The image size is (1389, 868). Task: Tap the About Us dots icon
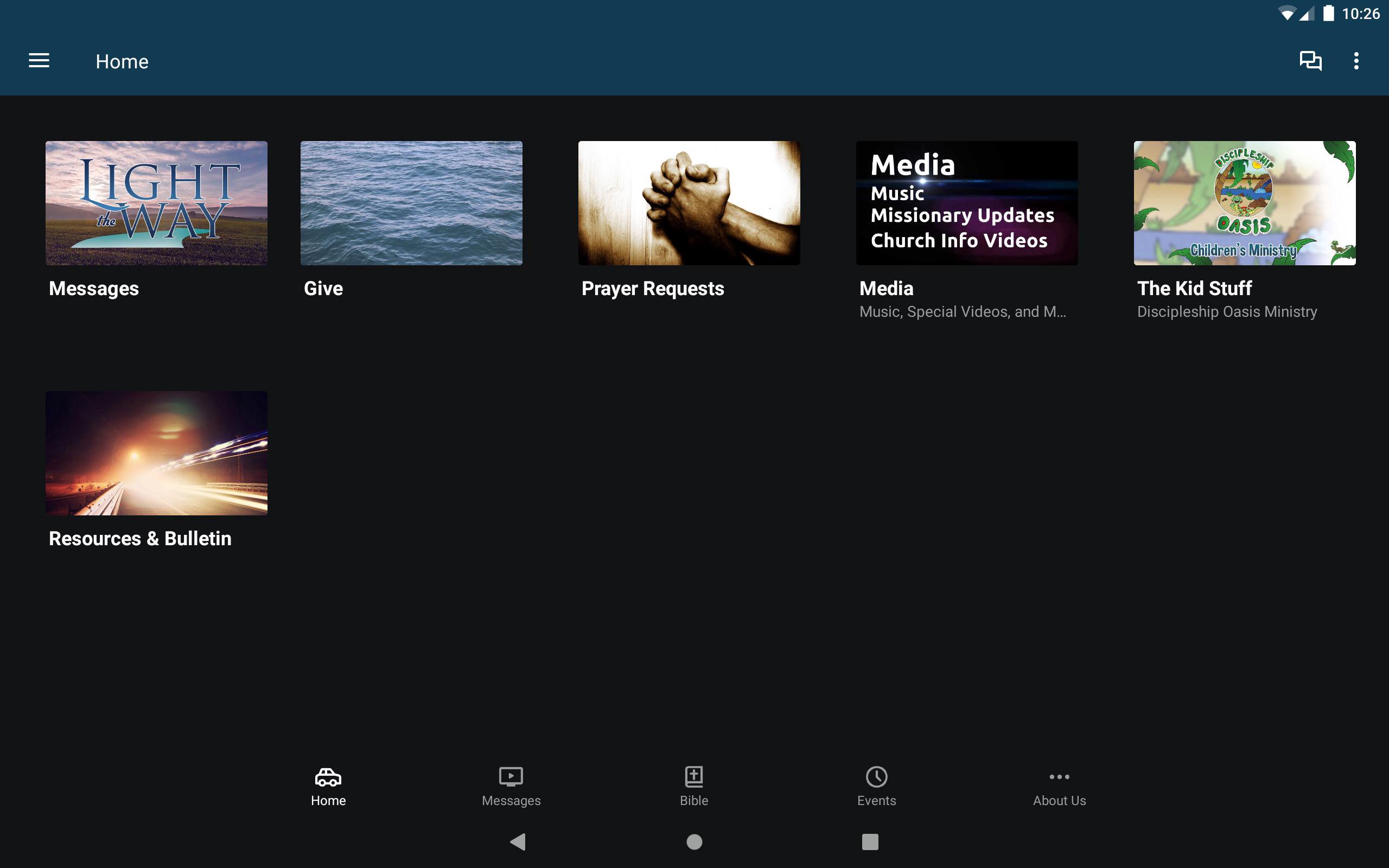click(x=1059, y=777)
